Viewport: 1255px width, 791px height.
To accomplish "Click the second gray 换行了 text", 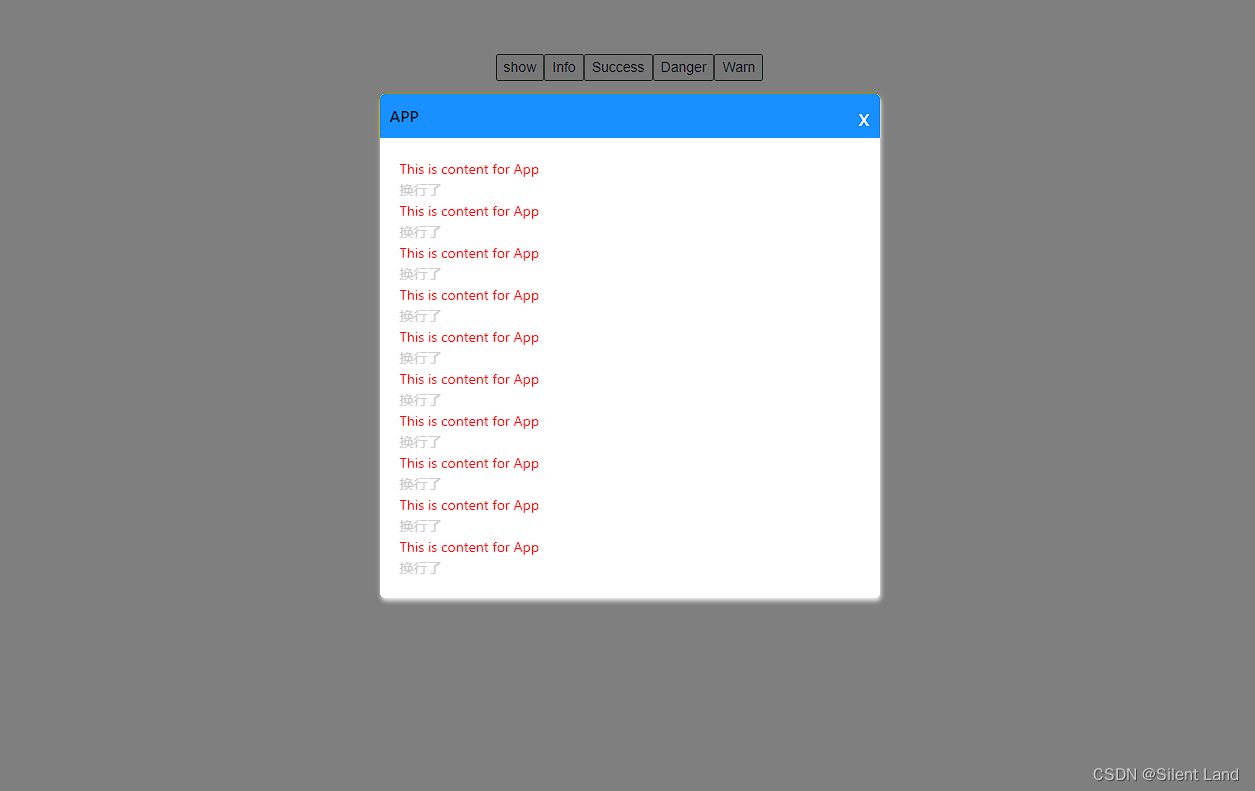I will pyautogui.click(x=421, y=232).
